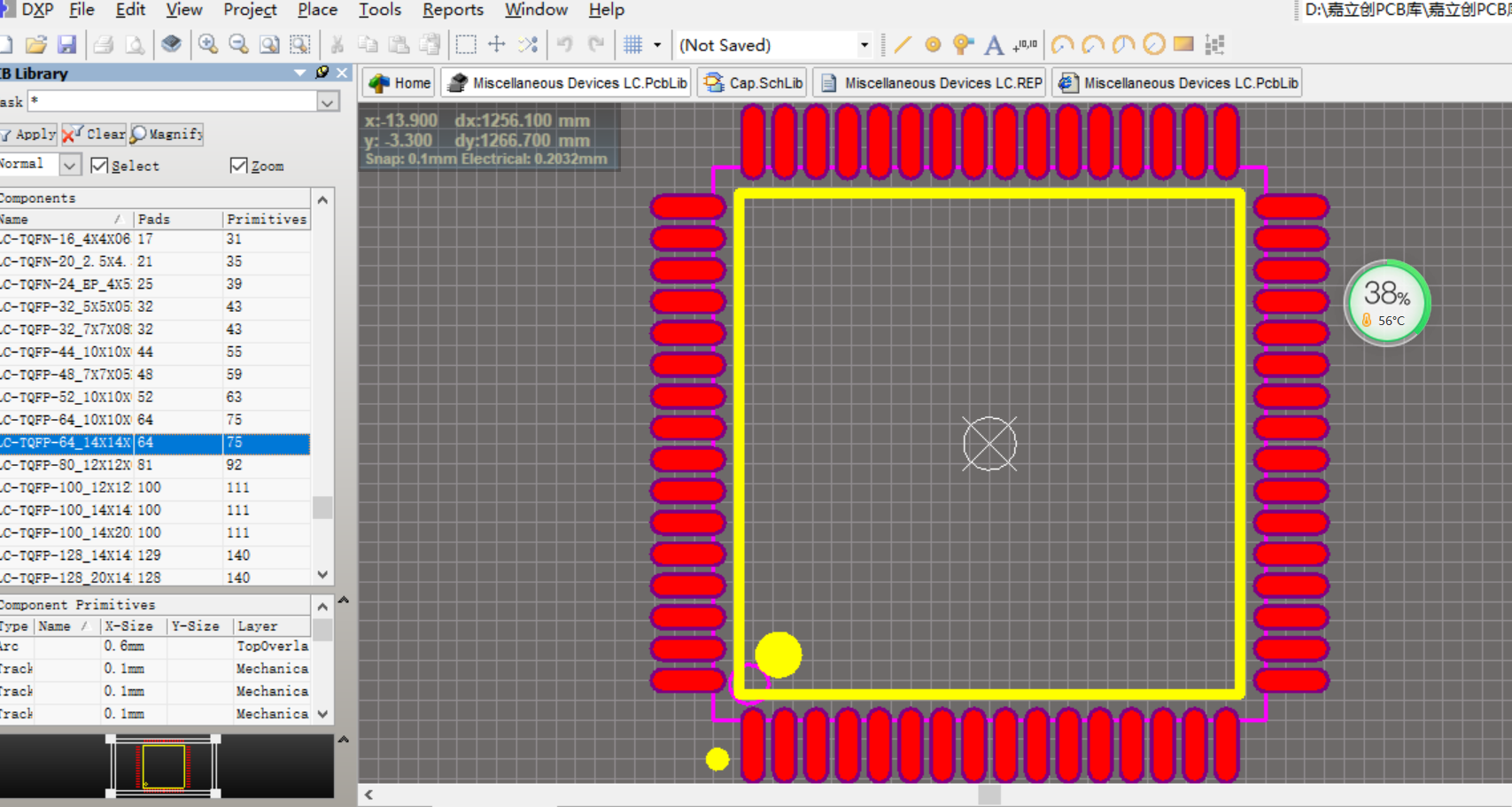The image size is (1512, 807).
Task: Open the Help menu
Action: coord(607,10)
